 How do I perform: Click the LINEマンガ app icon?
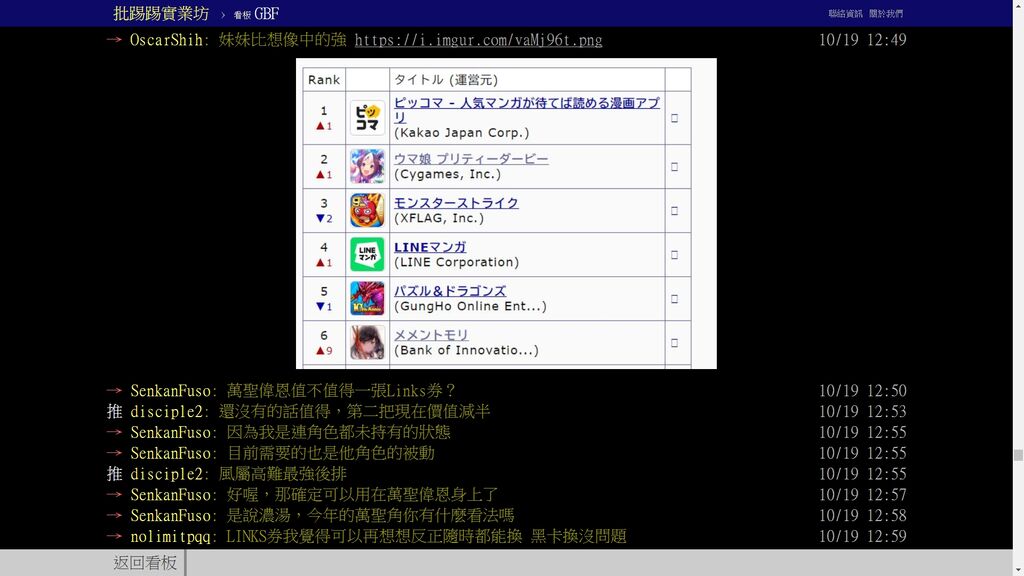point(367,254)
